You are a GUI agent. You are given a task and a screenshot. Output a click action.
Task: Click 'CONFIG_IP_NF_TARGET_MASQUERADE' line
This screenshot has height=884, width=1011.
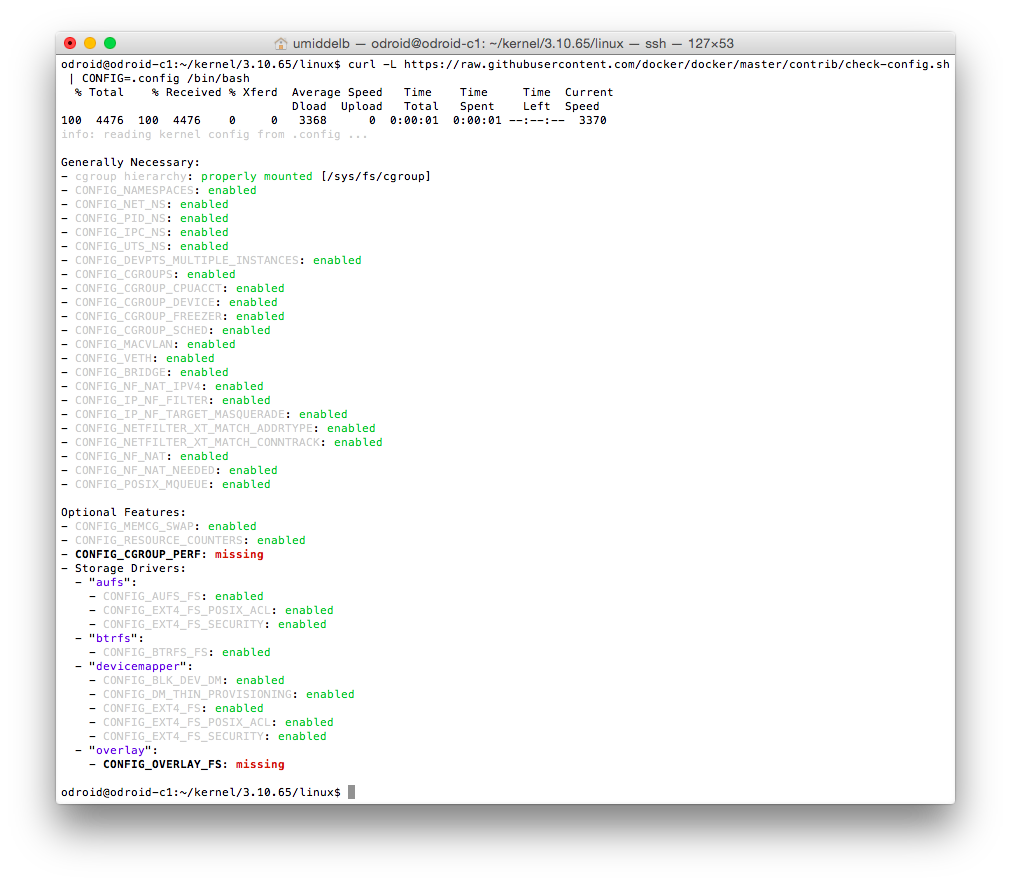[204, 415]
